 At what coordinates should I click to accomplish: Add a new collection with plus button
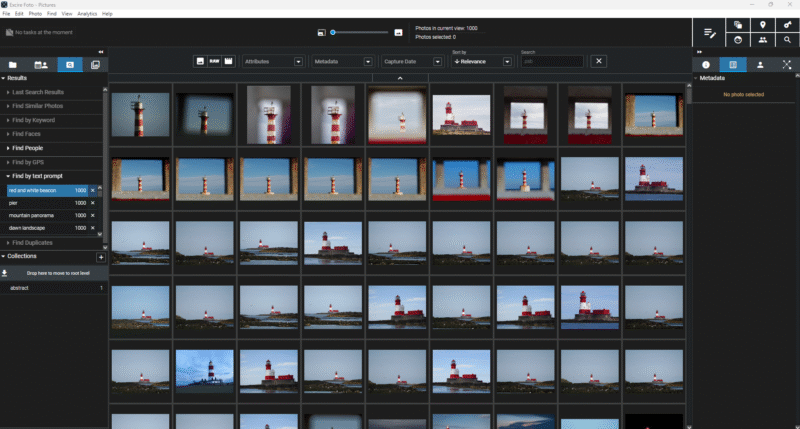click(100, 257)
